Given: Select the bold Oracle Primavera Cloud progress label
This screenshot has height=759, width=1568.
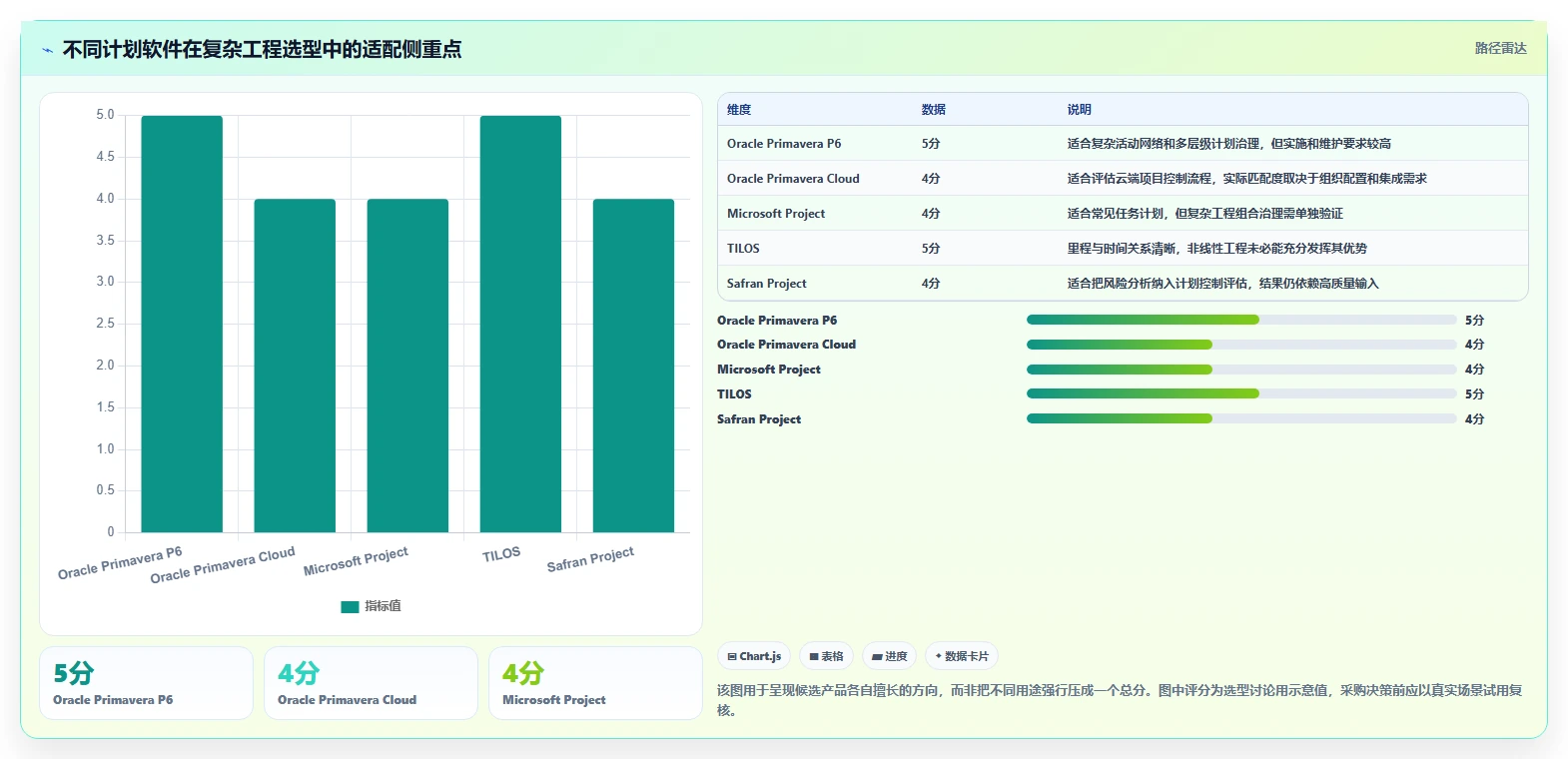Looking at the screenshot, I should (x=786, y=345).
